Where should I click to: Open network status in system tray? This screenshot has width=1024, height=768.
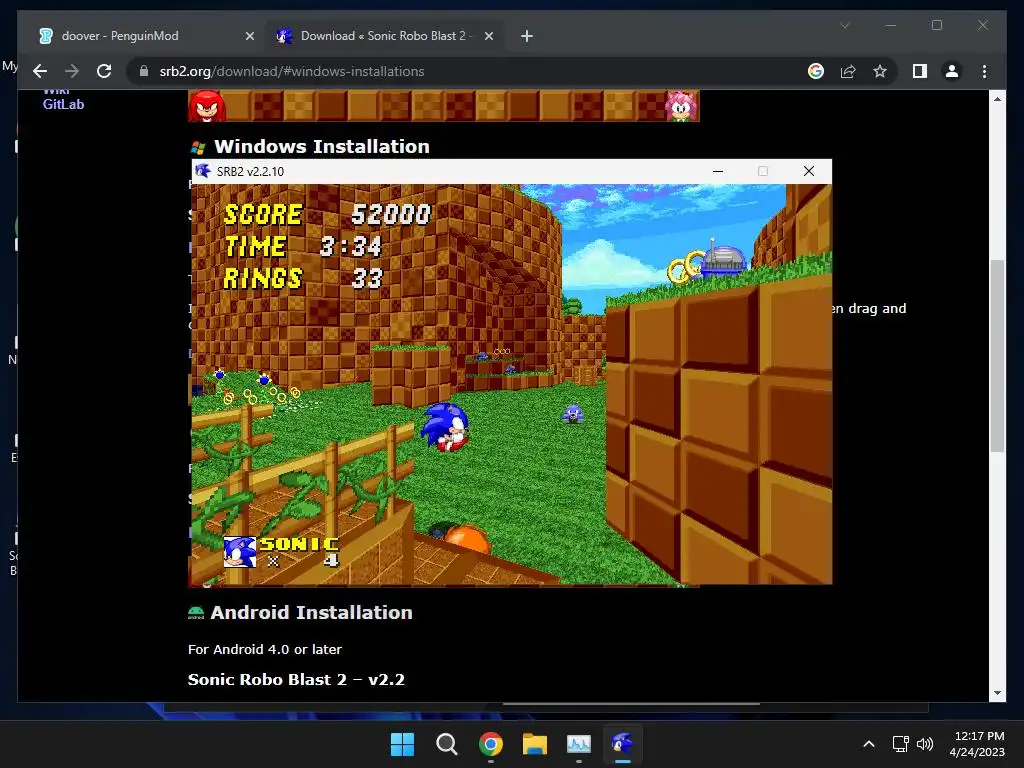(x=901, y=744)
